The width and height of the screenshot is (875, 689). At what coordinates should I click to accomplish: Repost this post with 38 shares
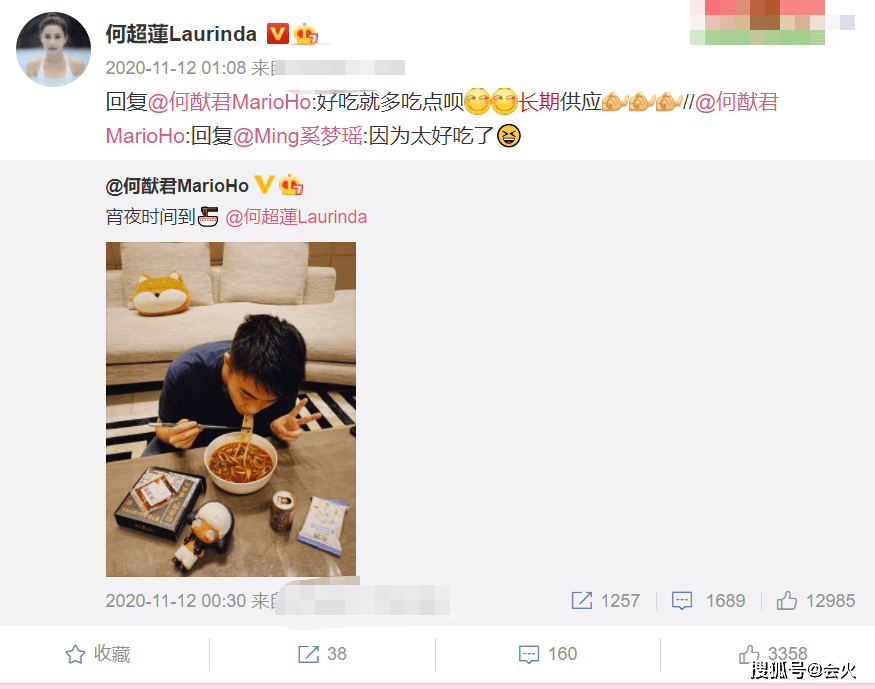[322, 654]
